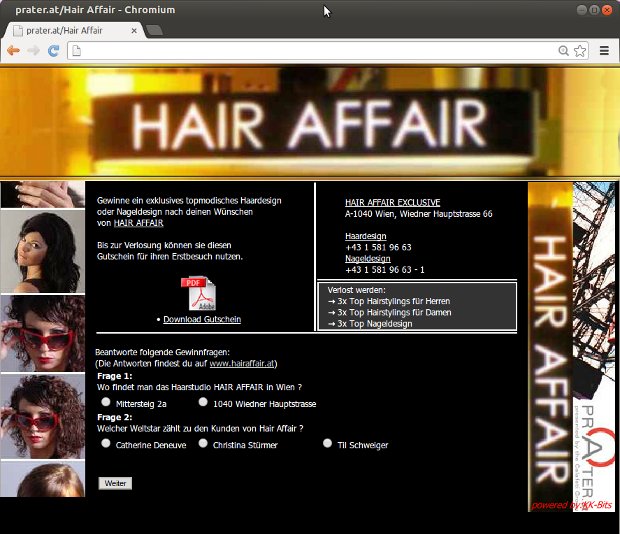The image size is (620, 534).
Task: Click the phone number '+43 1 581 96 63 - 1'
Action: (385, 270)
